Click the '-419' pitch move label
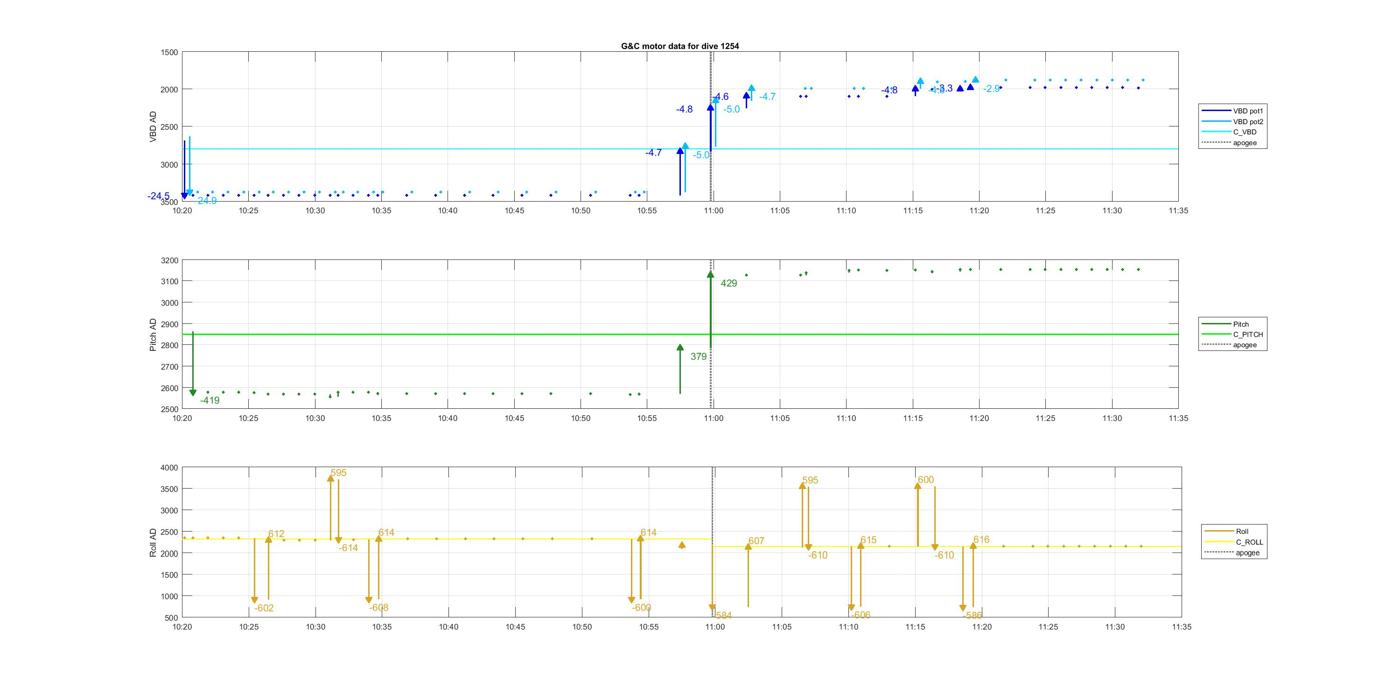The height and width of the screenshot is (693, 1400). (x=210, y=400)
